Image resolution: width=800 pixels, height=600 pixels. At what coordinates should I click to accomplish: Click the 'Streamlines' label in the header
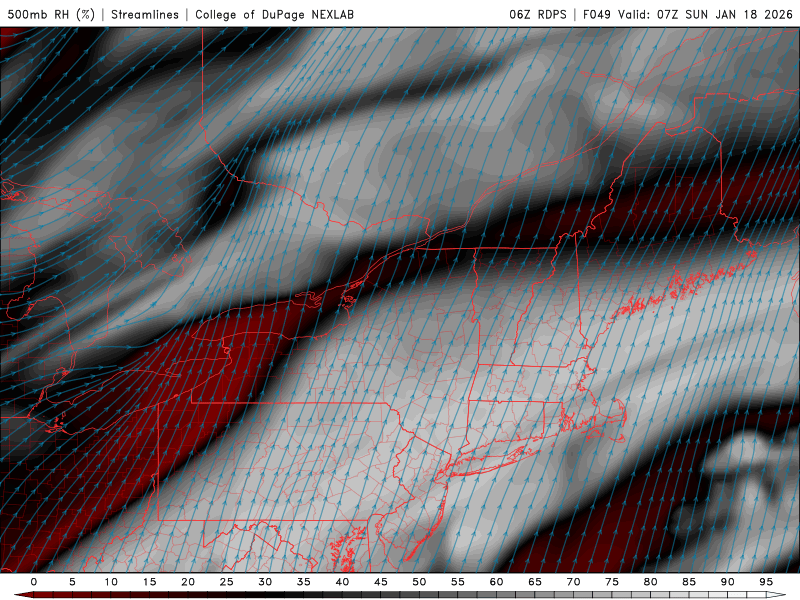click(x=145, y=14)
